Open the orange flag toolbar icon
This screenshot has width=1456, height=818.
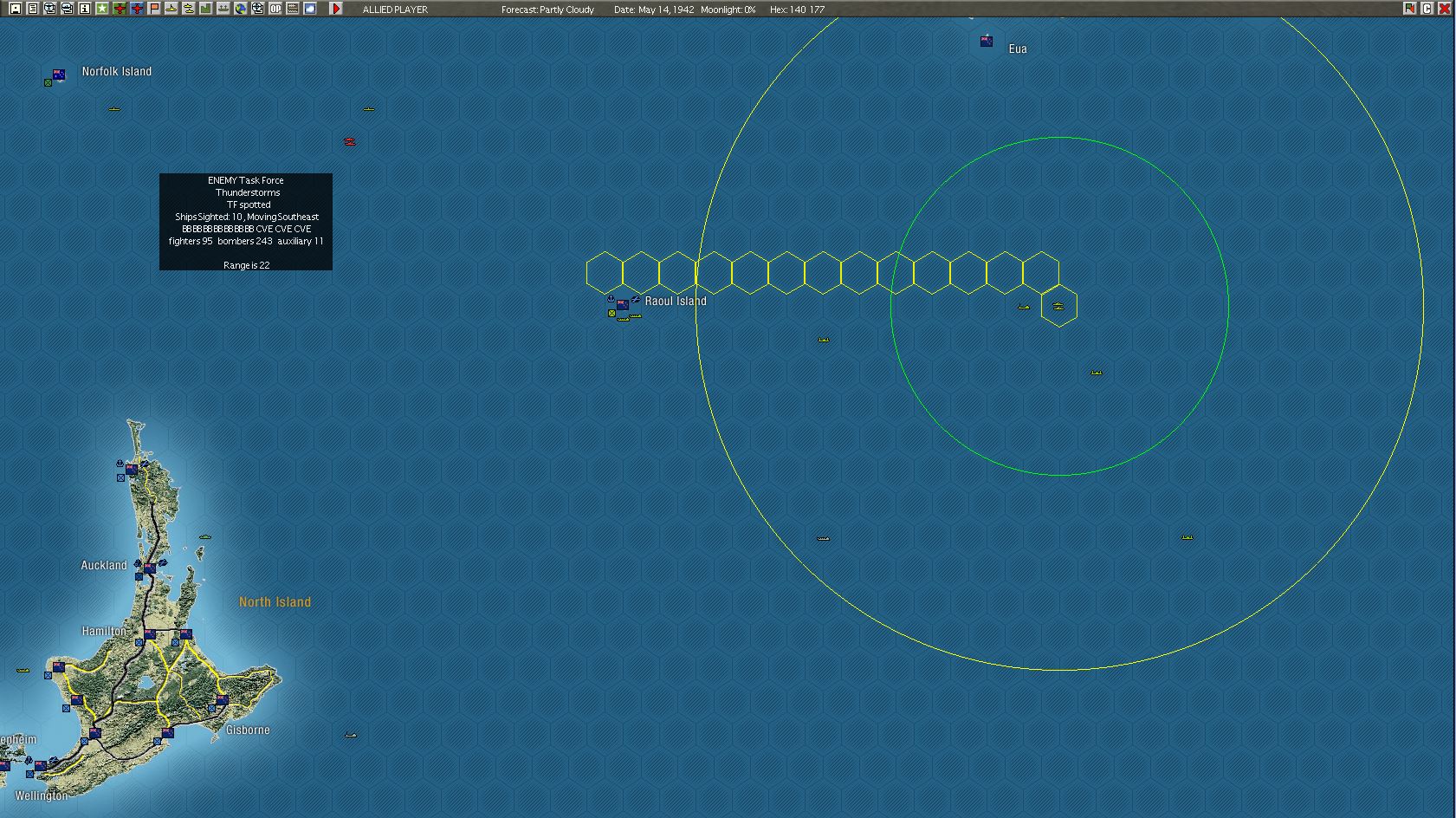pos(153,9)
